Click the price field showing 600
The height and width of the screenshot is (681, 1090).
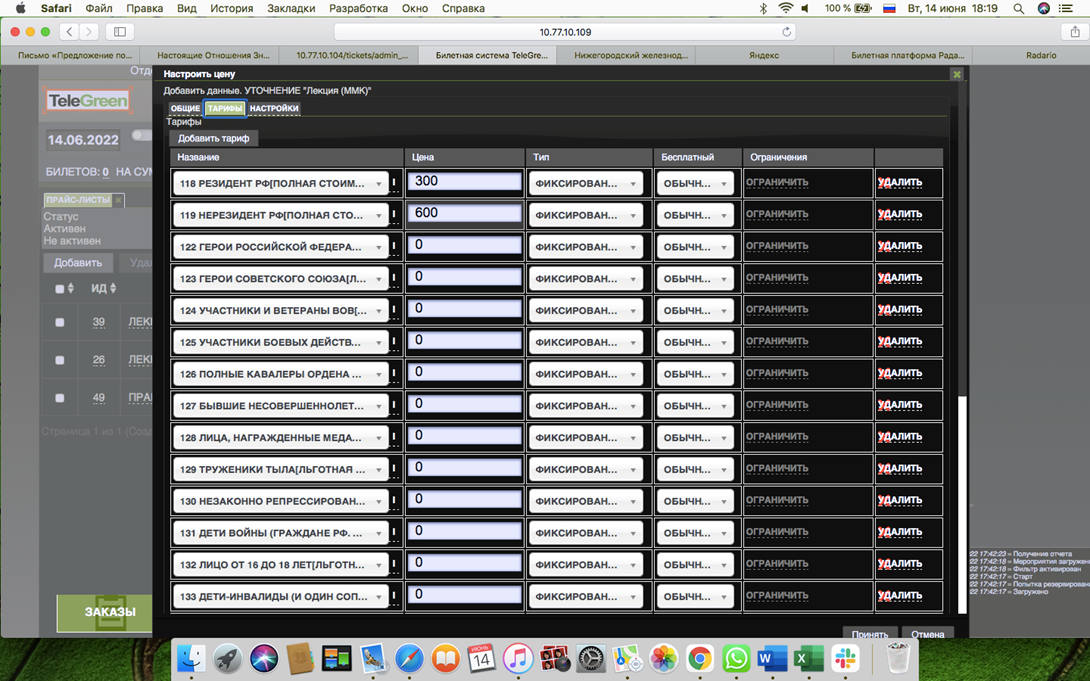[464, 213]
